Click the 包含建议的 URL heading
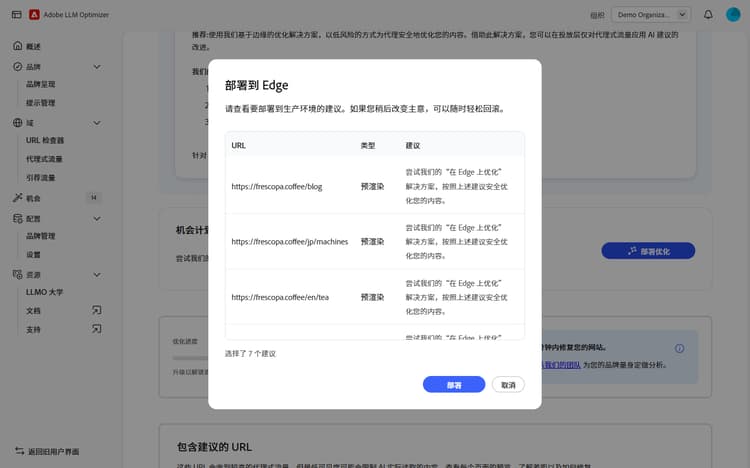Image resolution: width=750 pixels, height=468 pixels. [214, 447]
